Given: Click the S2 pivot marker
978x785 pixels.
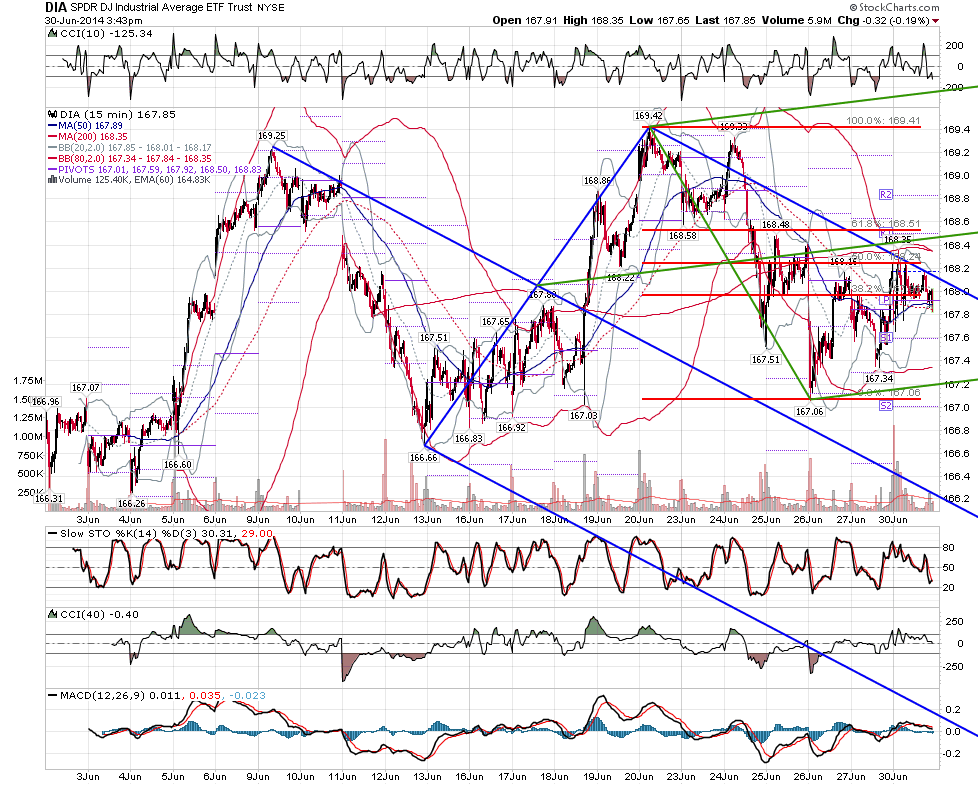Looking at the screenshot, I should (886, 405).
